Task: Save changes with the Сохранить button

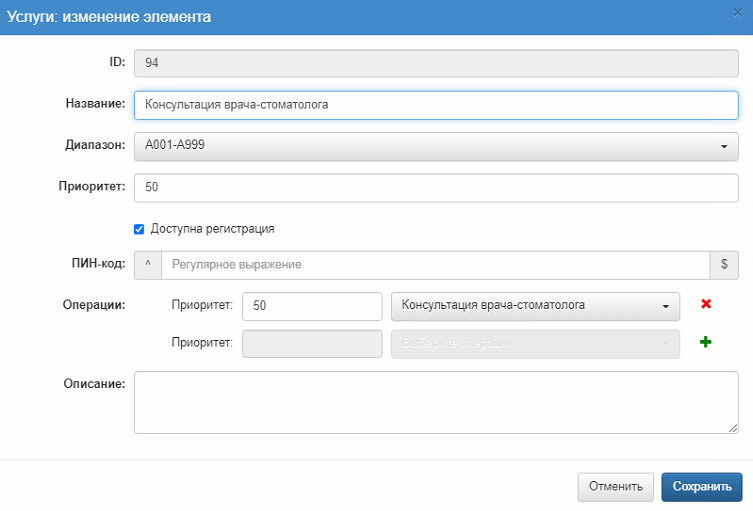Action: pyautogui.click(x=701, y=487)
